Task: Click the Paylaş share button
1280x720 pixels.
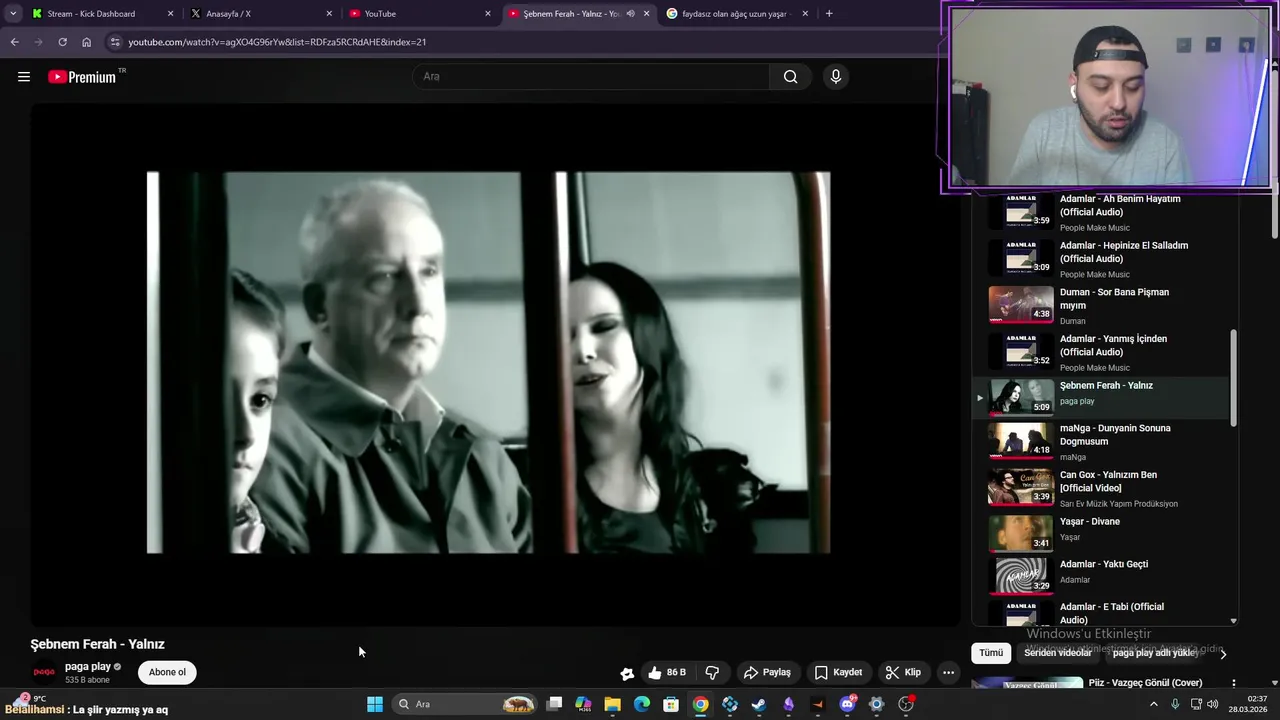Action: pyautogui.click(x=767, y=672)
